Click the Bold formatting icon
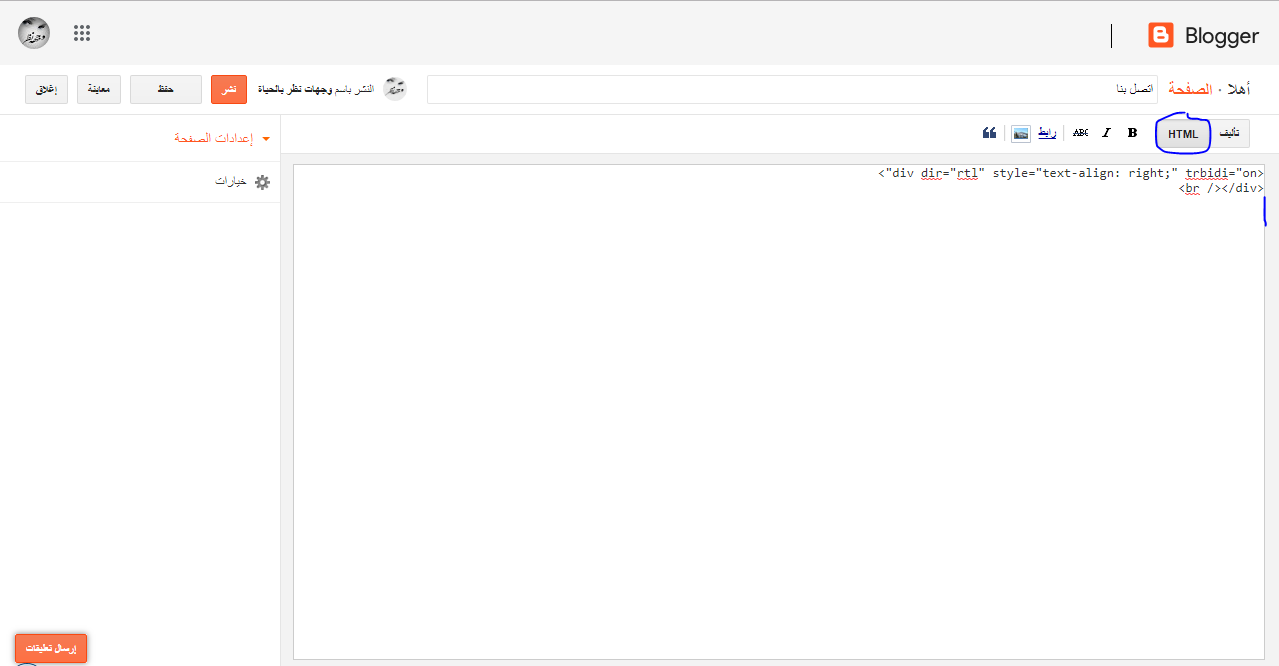This screenshot has height=666, width=1279. click(x=1132, y=133)
